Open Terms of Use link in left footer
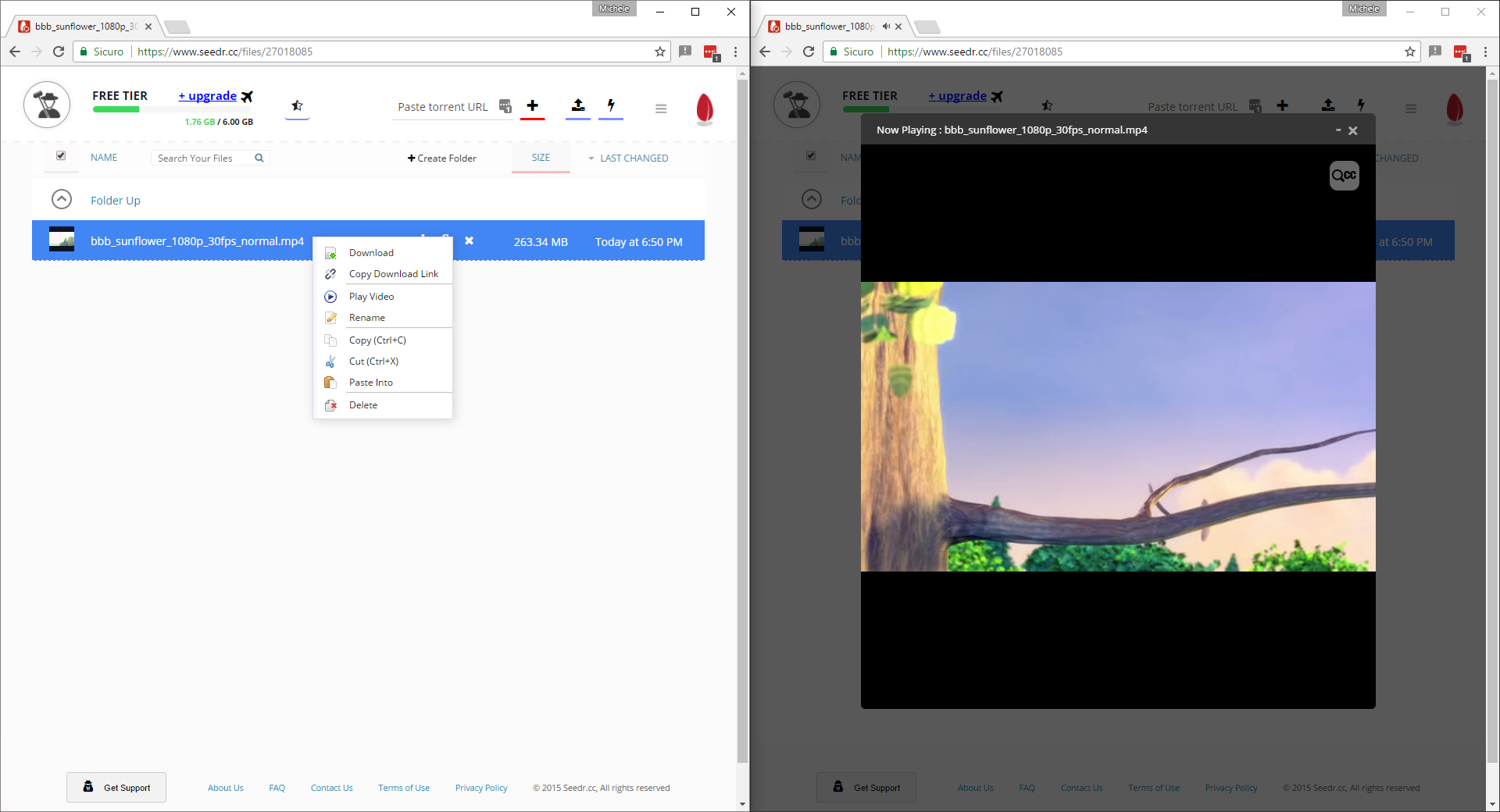Viewport: 1500px width, 812px height. (404, 788)
